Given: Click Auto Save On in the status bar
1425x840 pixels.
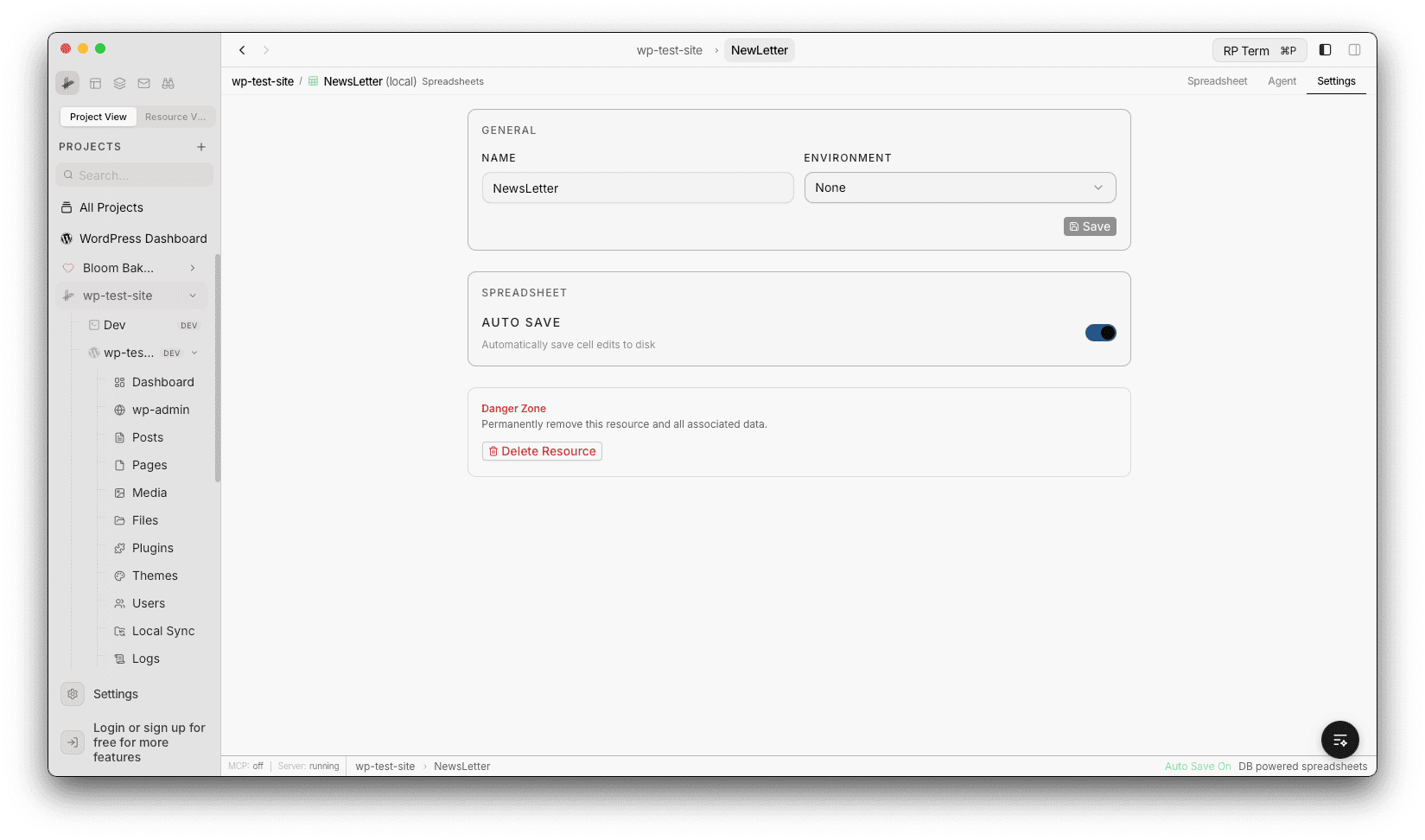Looking at the screenshot, I should click(x=1197, y=766).
